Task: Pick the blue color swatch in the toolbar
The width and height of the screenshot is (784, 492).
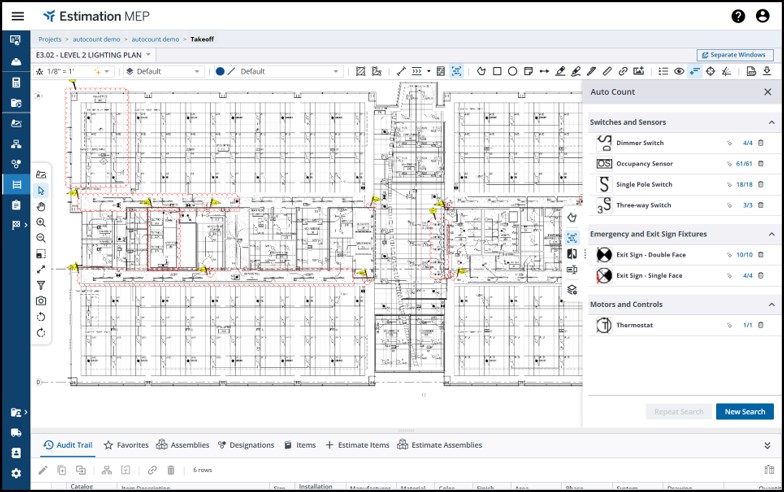Action: (x=220, y=72)
